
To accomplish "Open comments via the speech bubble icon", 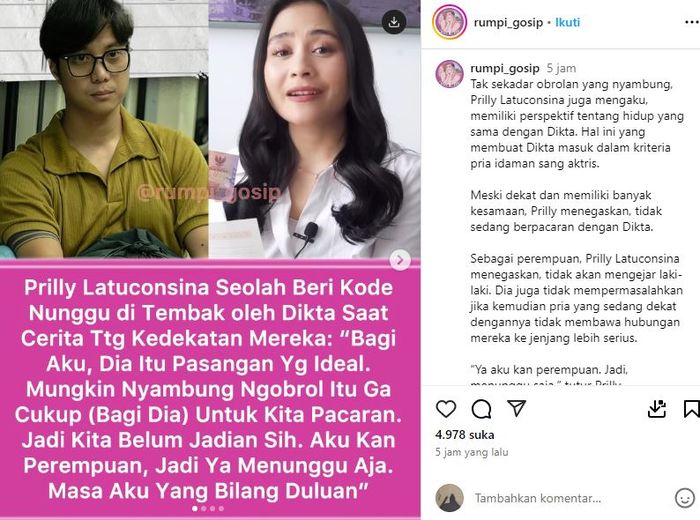I will pos(481,408).
